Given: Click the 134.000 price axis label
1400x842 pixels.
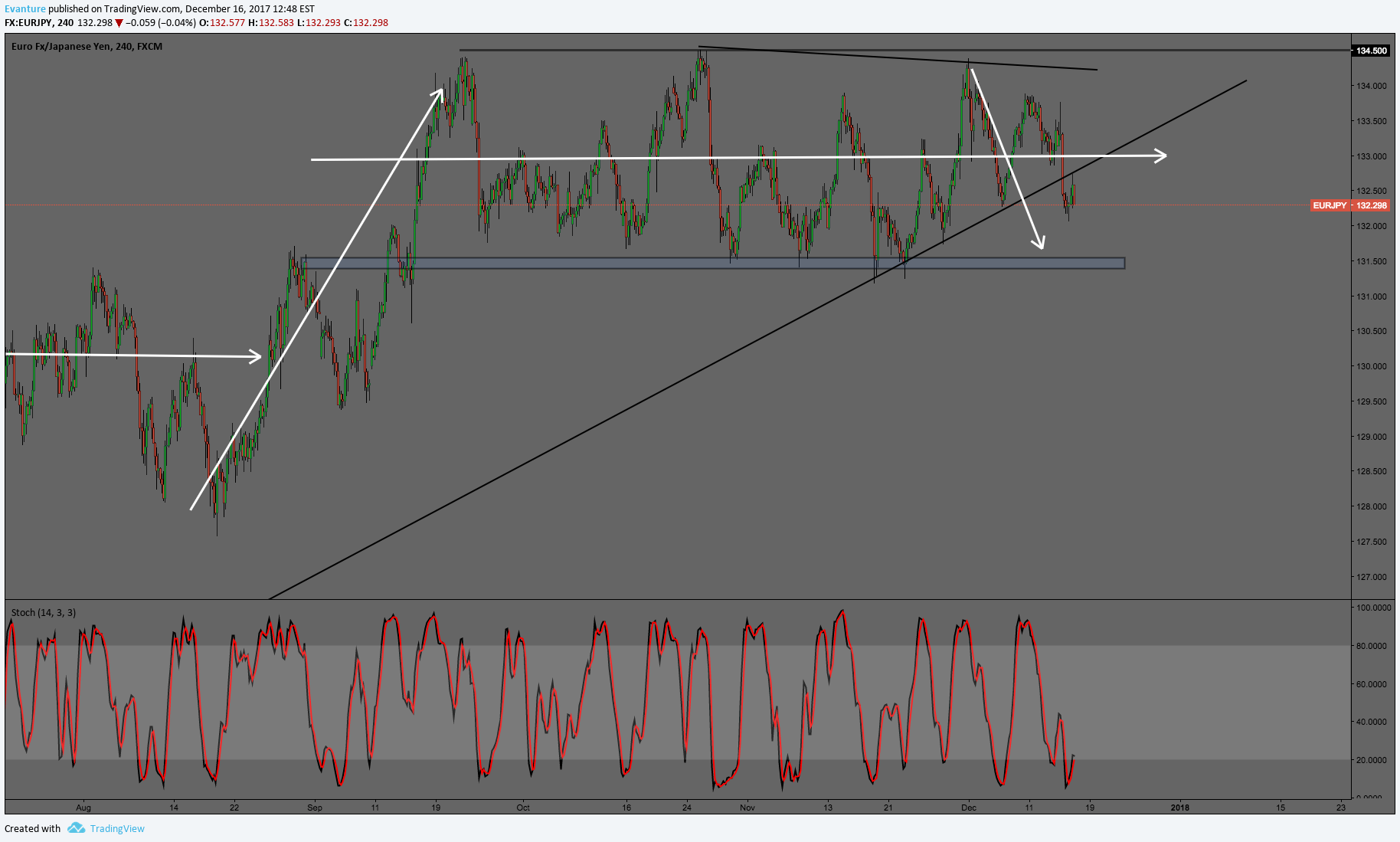Looking at the screenshot, I should click(x=1372, y=86).
